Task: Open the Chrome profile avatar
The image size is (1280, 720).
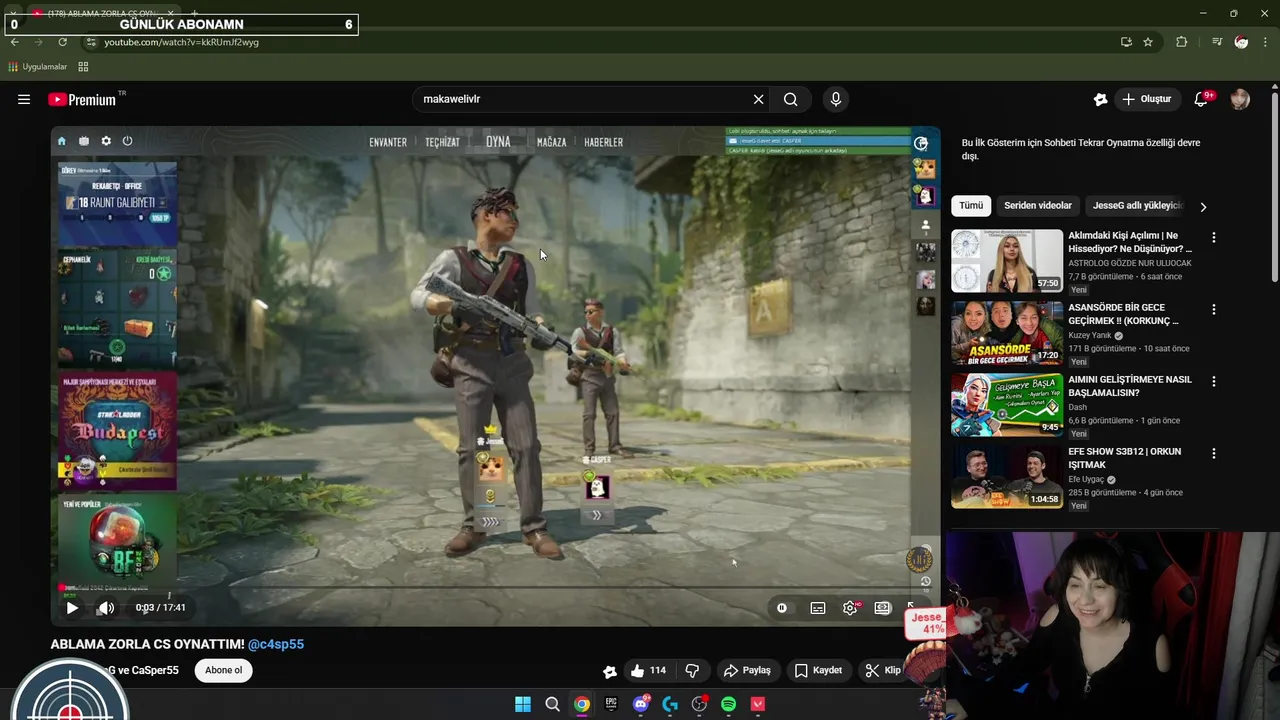Action: (1241, 42)
